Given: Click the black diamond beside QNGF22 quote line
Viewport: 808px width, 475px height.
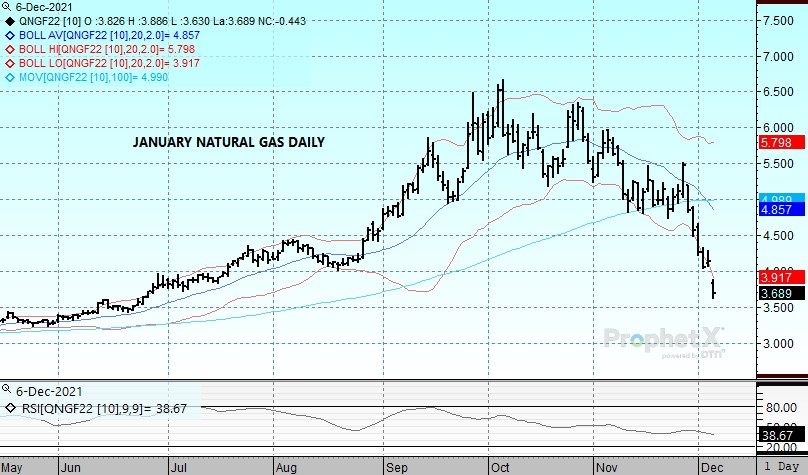Looking at the screenshot, I should pos(10,20).
